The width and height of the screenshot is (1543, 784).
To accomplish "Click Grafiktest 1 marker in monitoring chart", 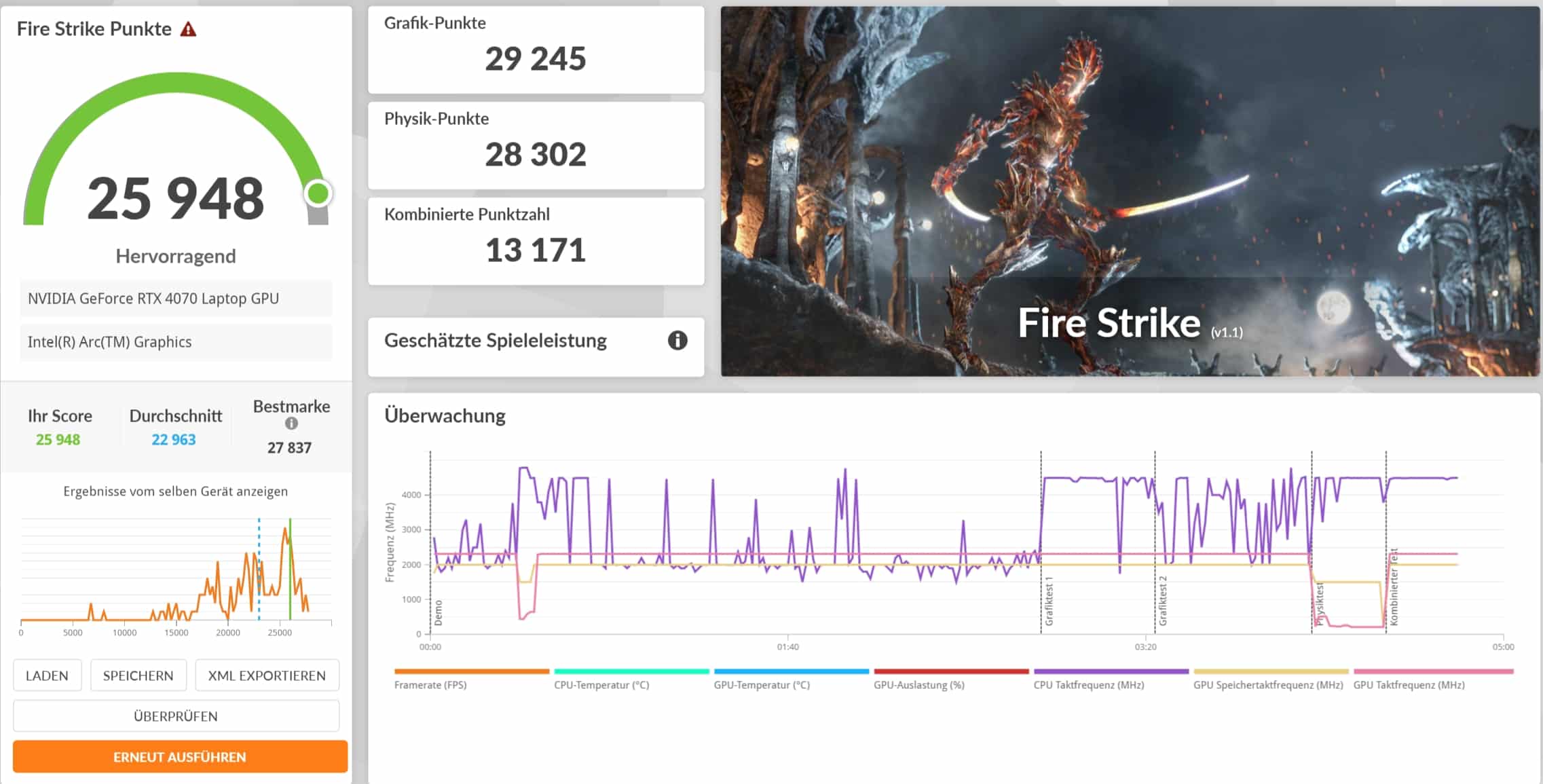I will [x=1049, y=601].
